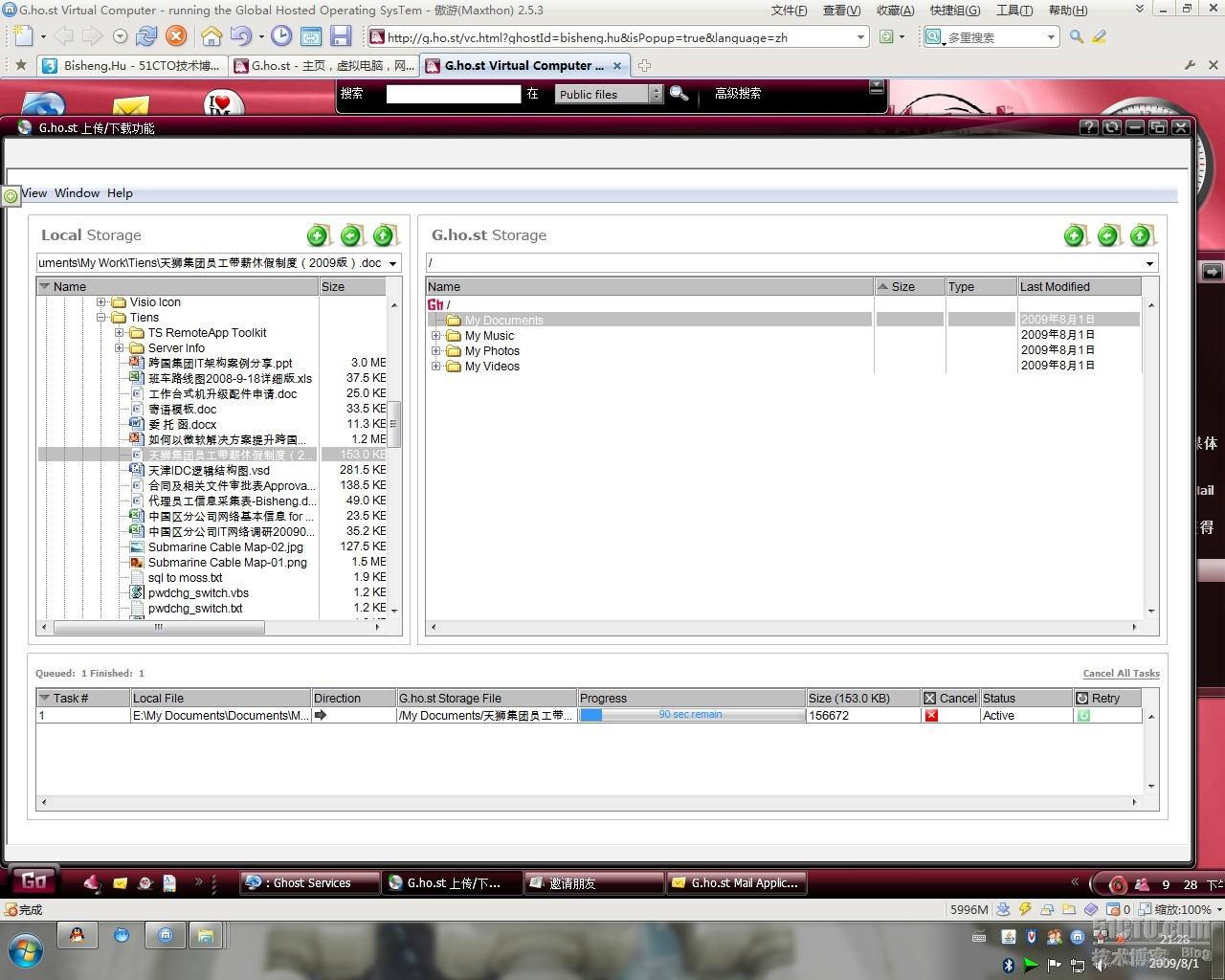Select file 天津IDC逻辑结构图.vsd
The image size is (1225, 980).
[x=209, y=471]
